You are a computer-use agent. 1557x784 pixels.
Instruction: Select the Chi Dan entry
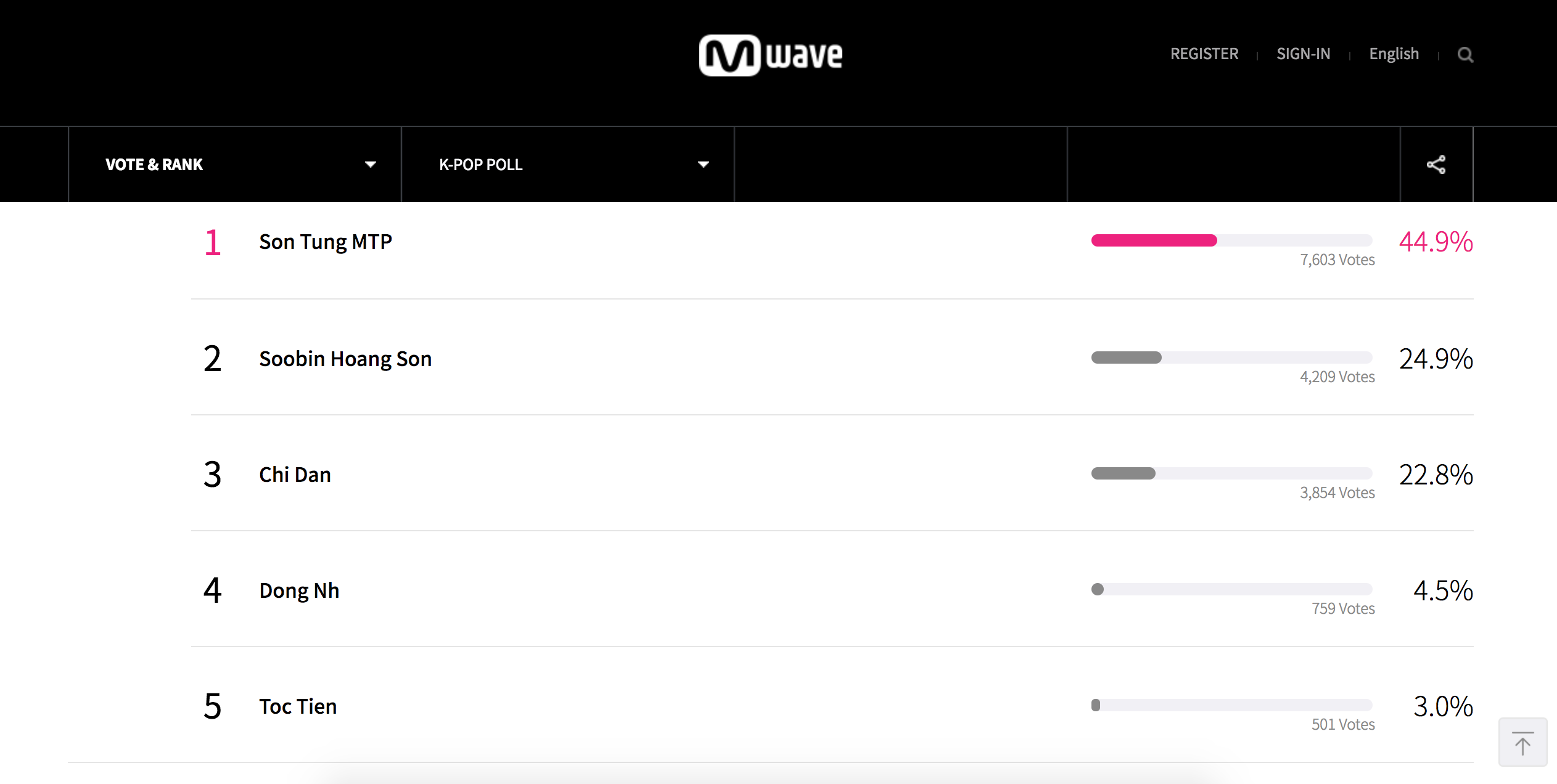tap(832, 474)
